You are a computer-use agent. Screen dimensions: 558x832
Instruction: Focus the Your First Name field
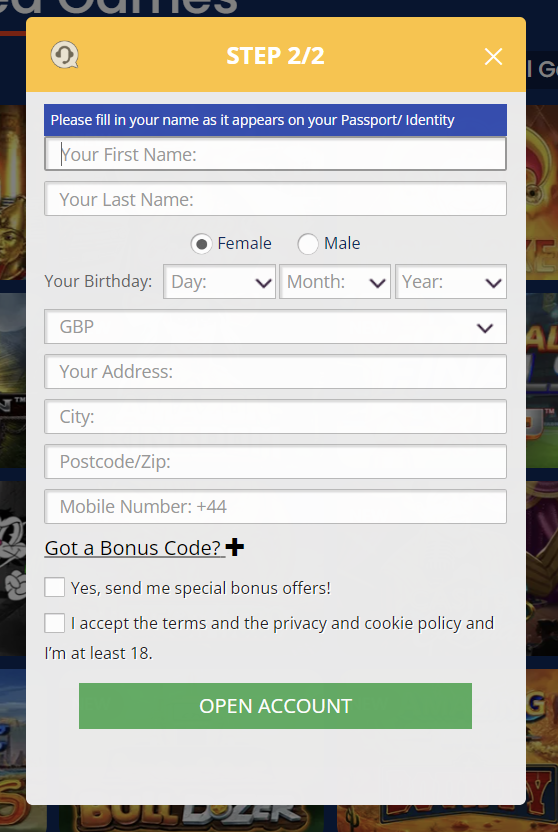click(x=275, y=154)
